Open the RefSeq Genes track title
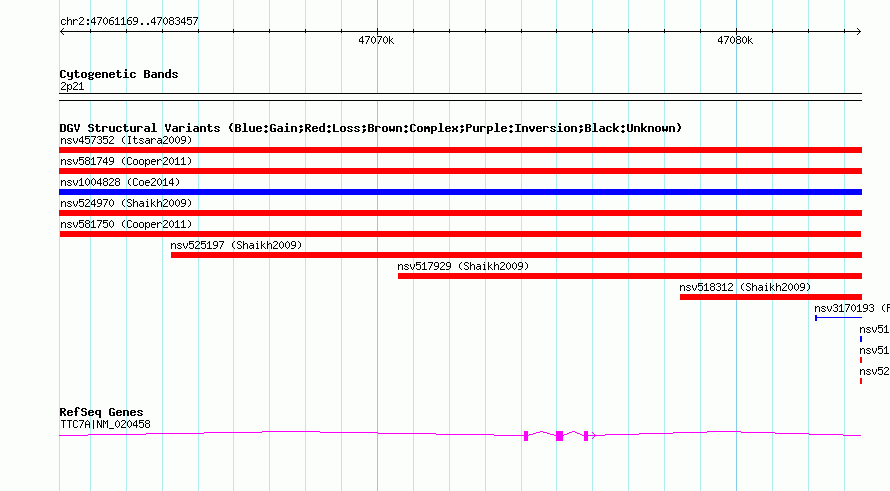 tap(101, 412)
